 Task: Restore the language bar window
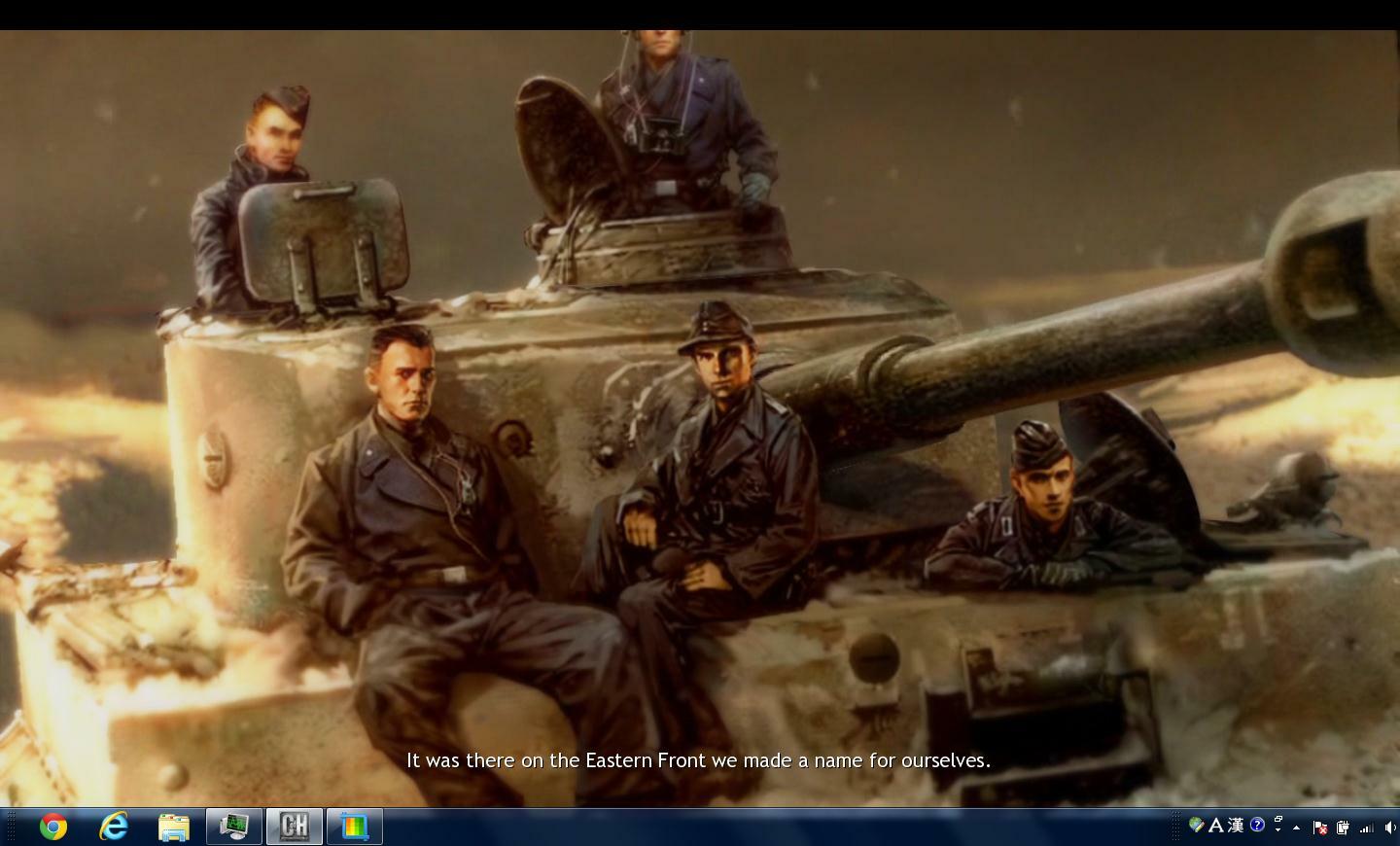(1278, 819)
